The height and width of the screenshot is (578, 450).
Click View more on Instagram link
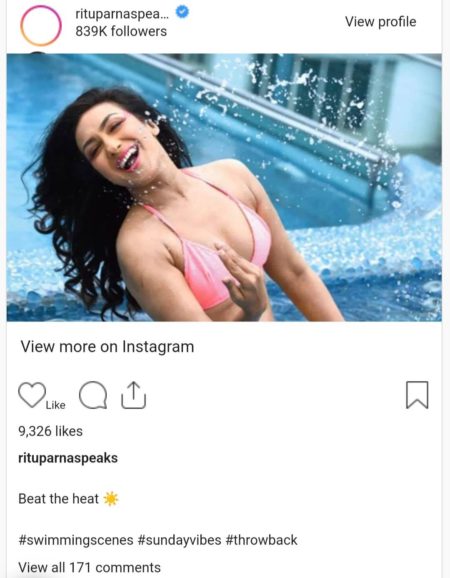click(x=107, y=347)
